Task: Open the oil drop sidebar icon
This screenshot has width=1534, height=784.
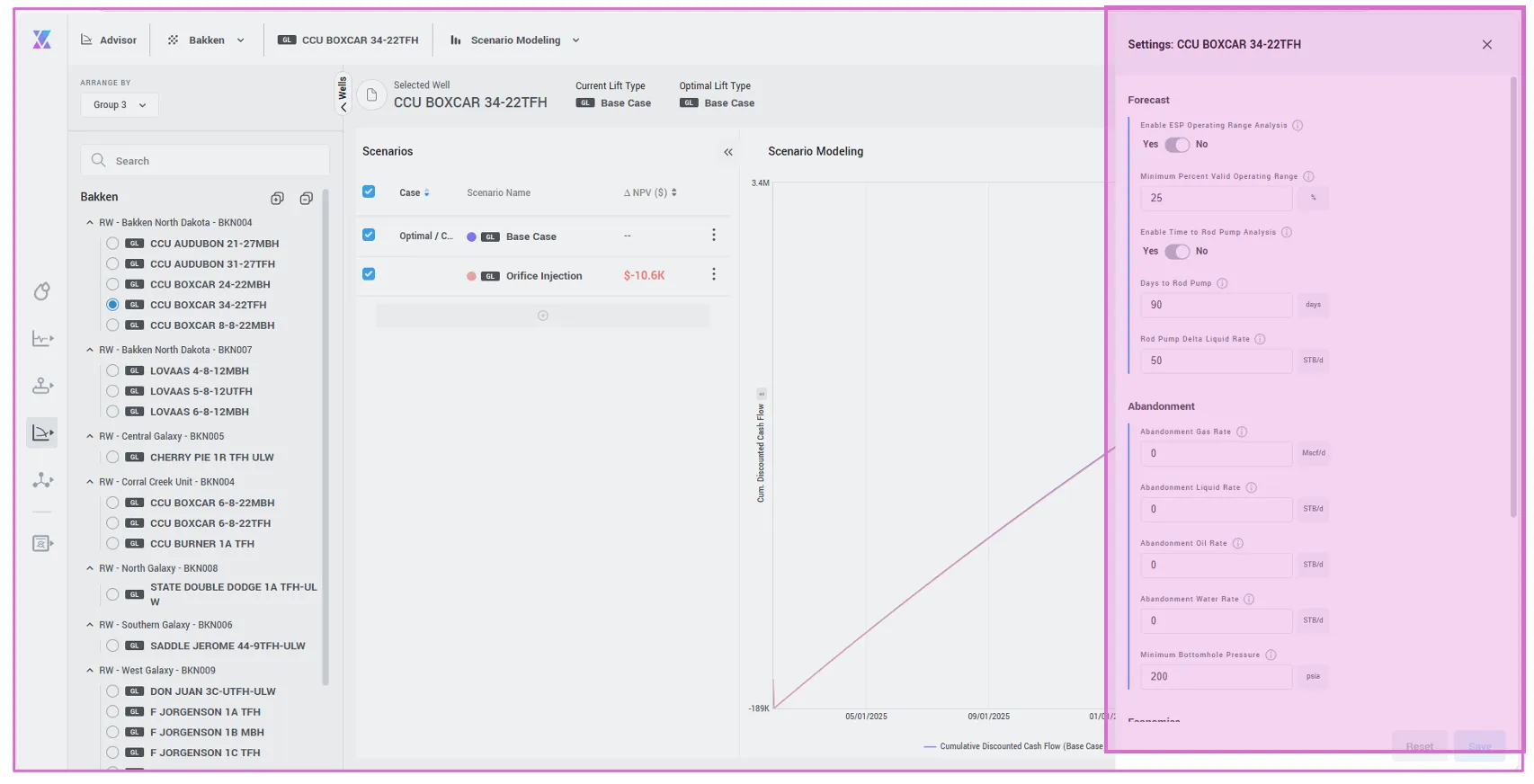Action: [x=41, y=291]
